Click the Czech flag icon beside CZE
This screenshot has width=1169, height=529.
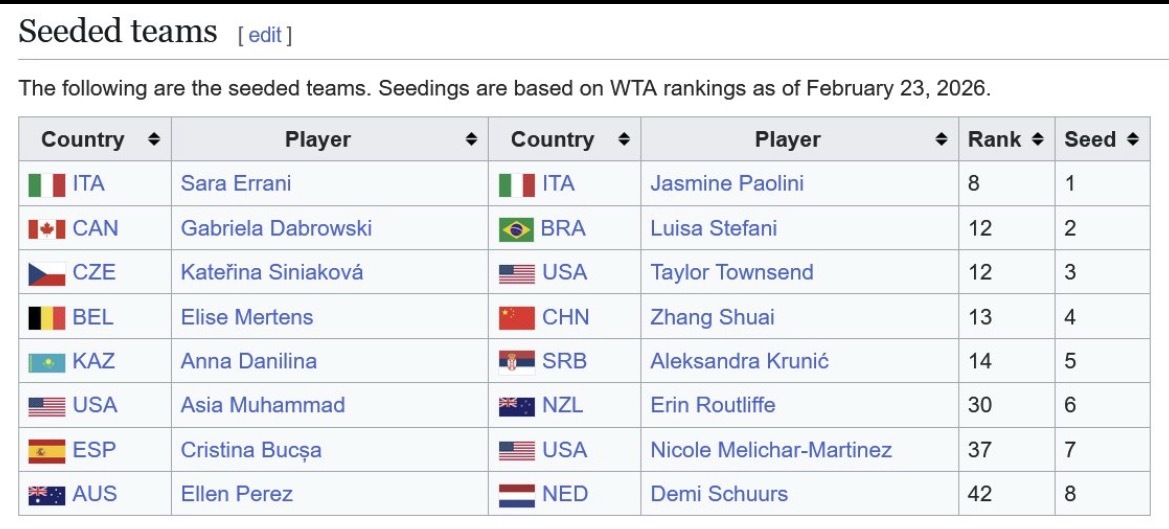(x=47, y=273)
